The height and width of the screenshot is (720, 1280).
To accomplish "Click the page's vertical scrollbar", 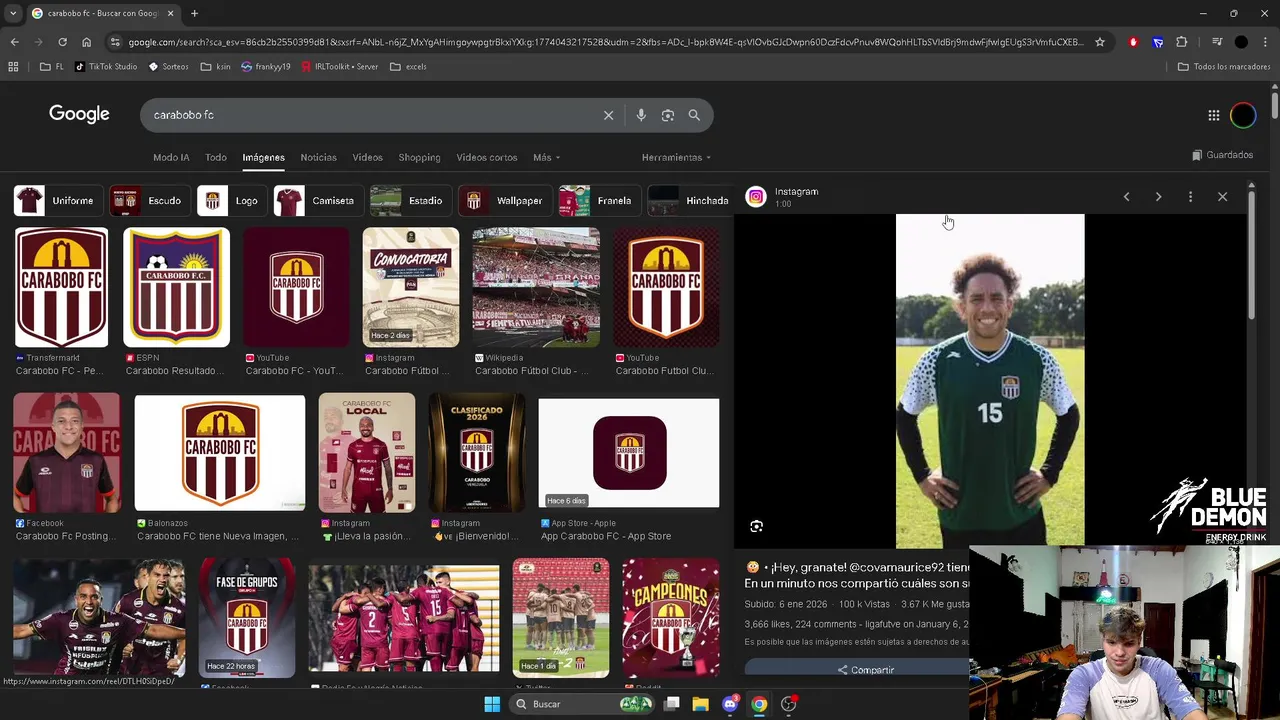I will [x=1275, y=105].
